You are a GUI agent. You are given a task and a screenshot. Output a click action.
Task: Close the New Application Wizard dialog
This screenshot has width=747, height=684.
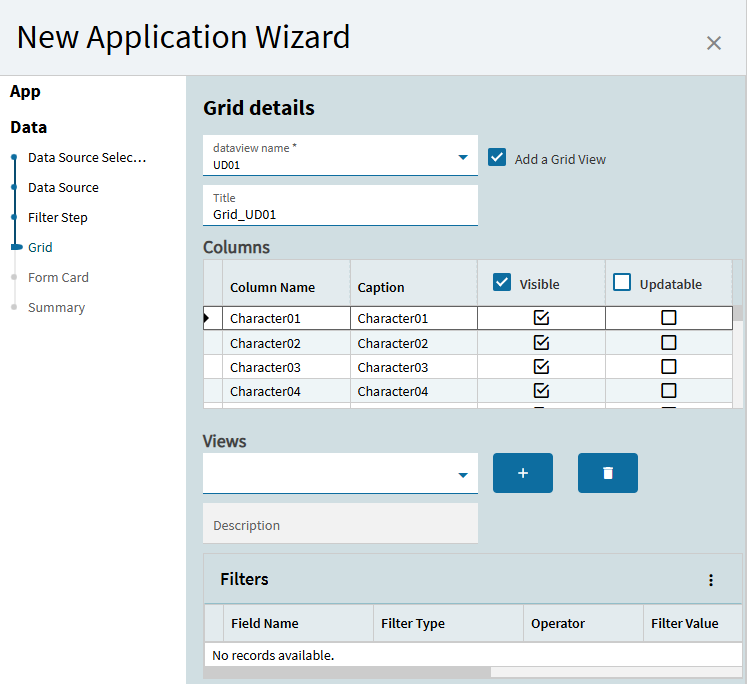tap(713, 43)
